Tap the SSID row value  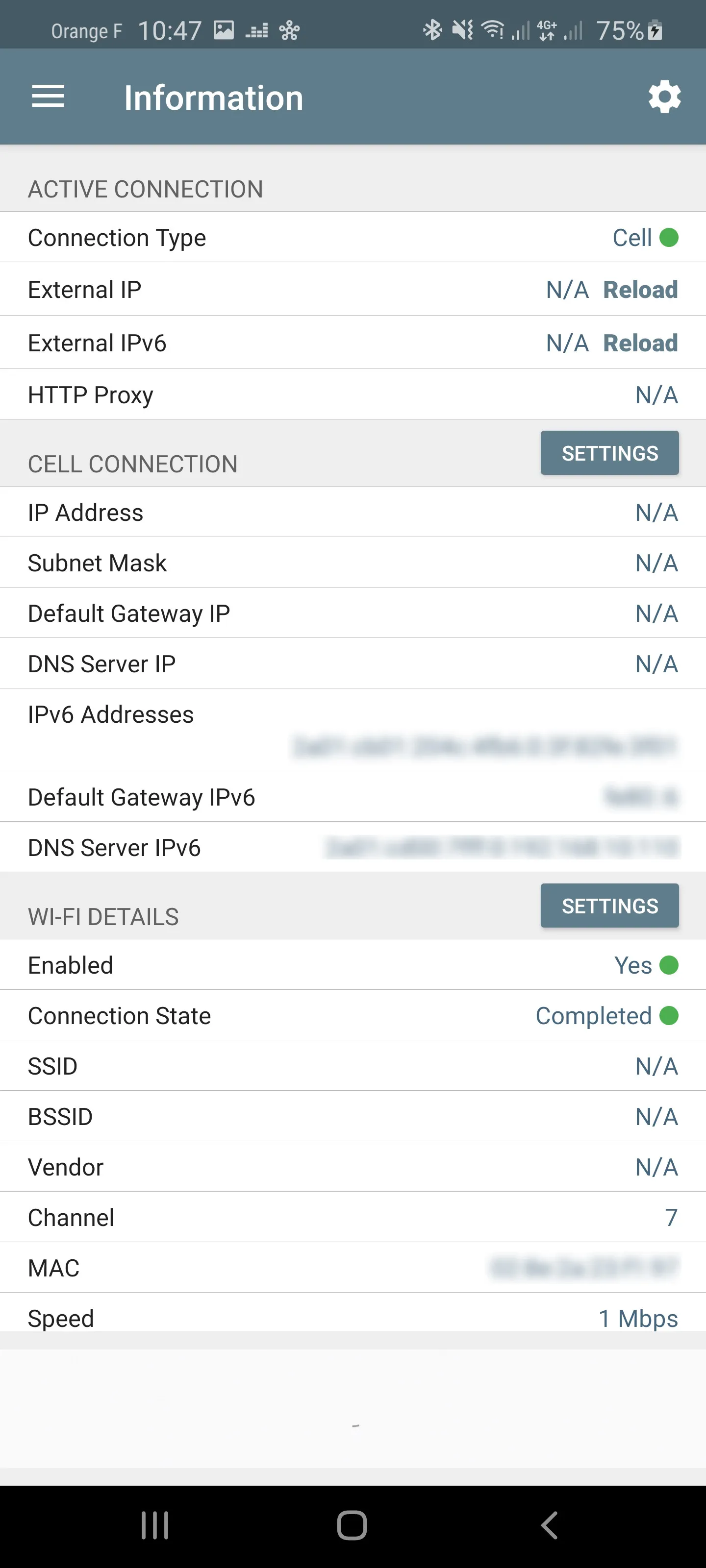point(656,1066)
